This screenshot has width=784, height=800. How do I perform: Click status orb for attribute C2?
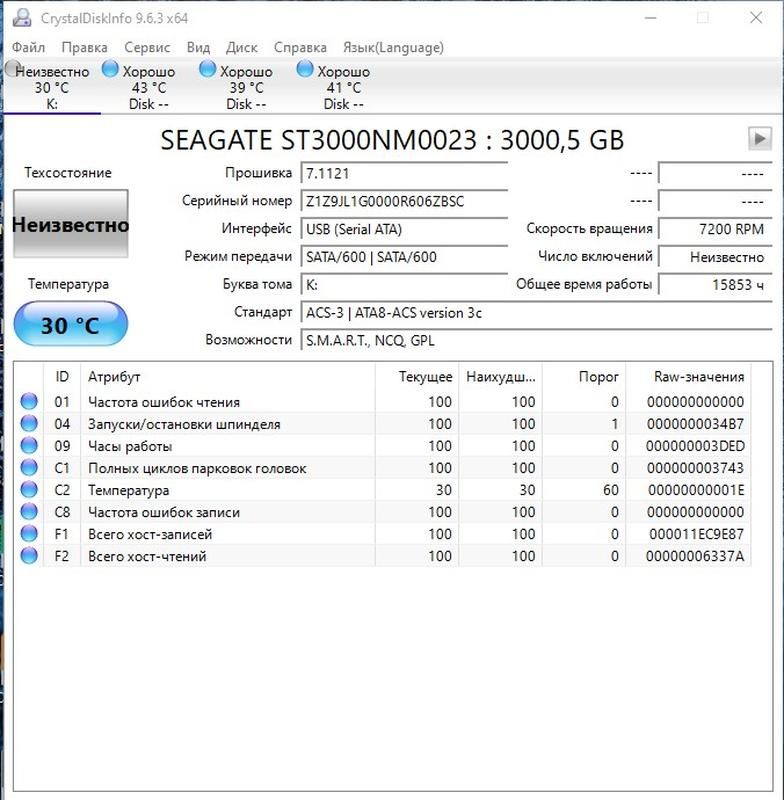29,490
